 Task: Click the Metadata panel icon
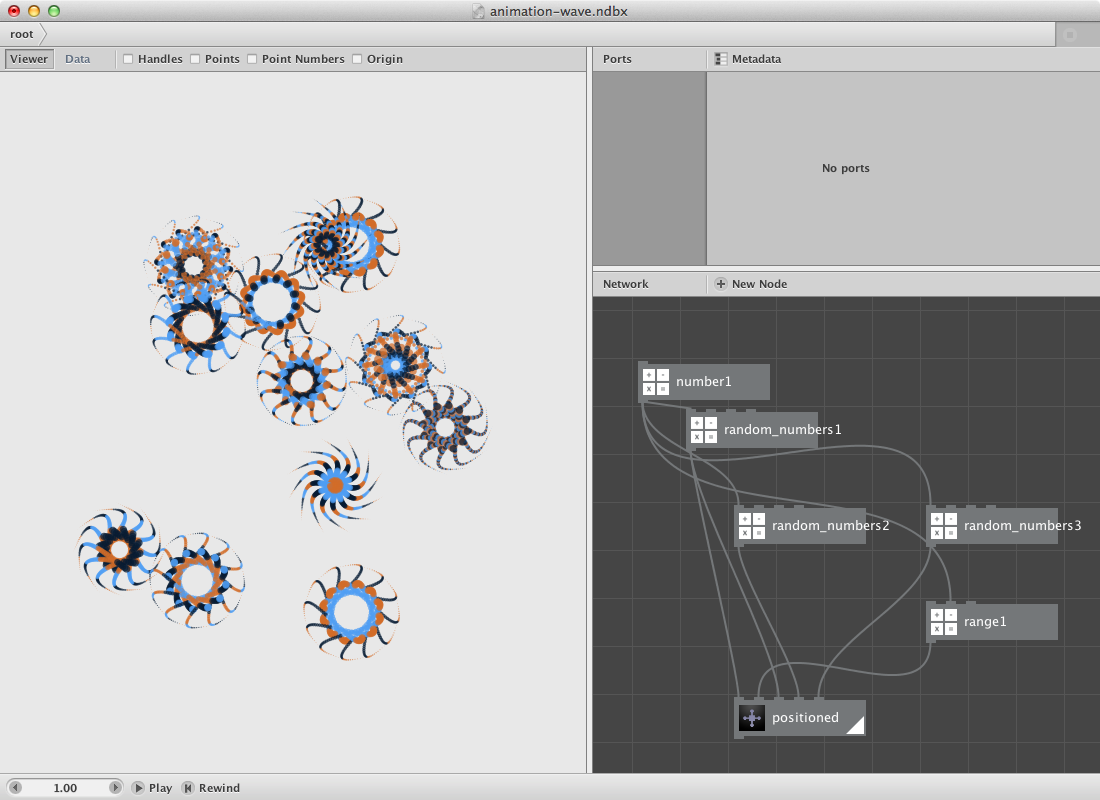click(720, 59)
